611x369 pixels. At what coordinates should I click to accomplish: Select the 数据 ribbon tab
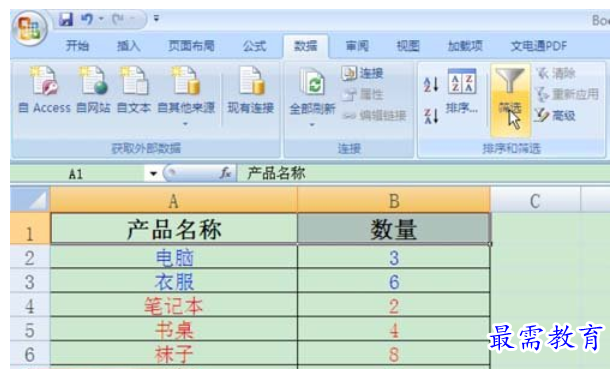pyautogui.click(x=306, y=46)
